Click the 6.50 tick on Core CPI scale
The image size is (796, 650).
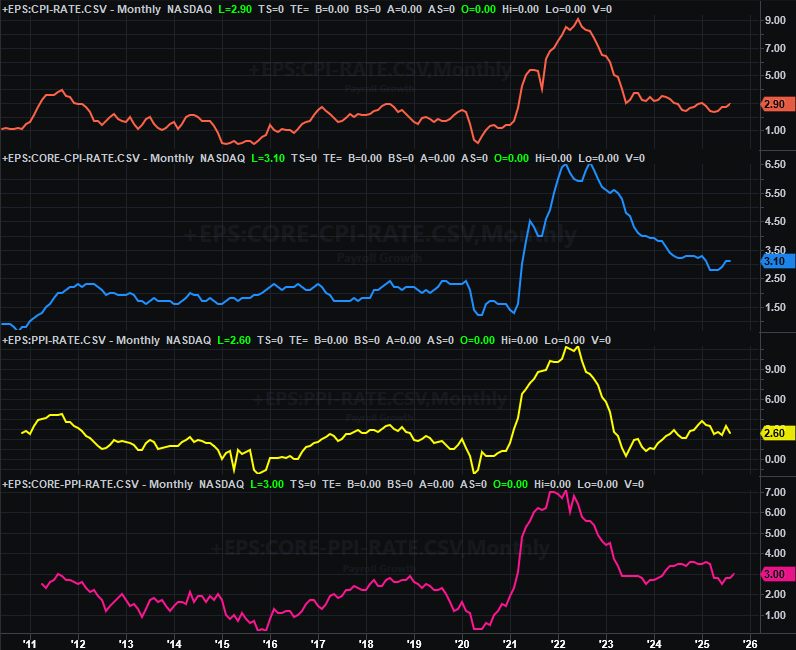tap(775, 163)
